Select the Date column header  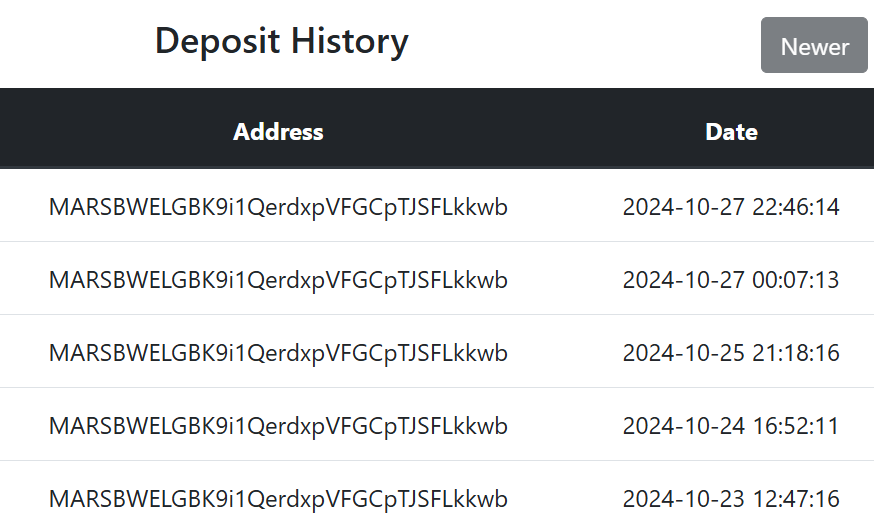coord(731,132)
